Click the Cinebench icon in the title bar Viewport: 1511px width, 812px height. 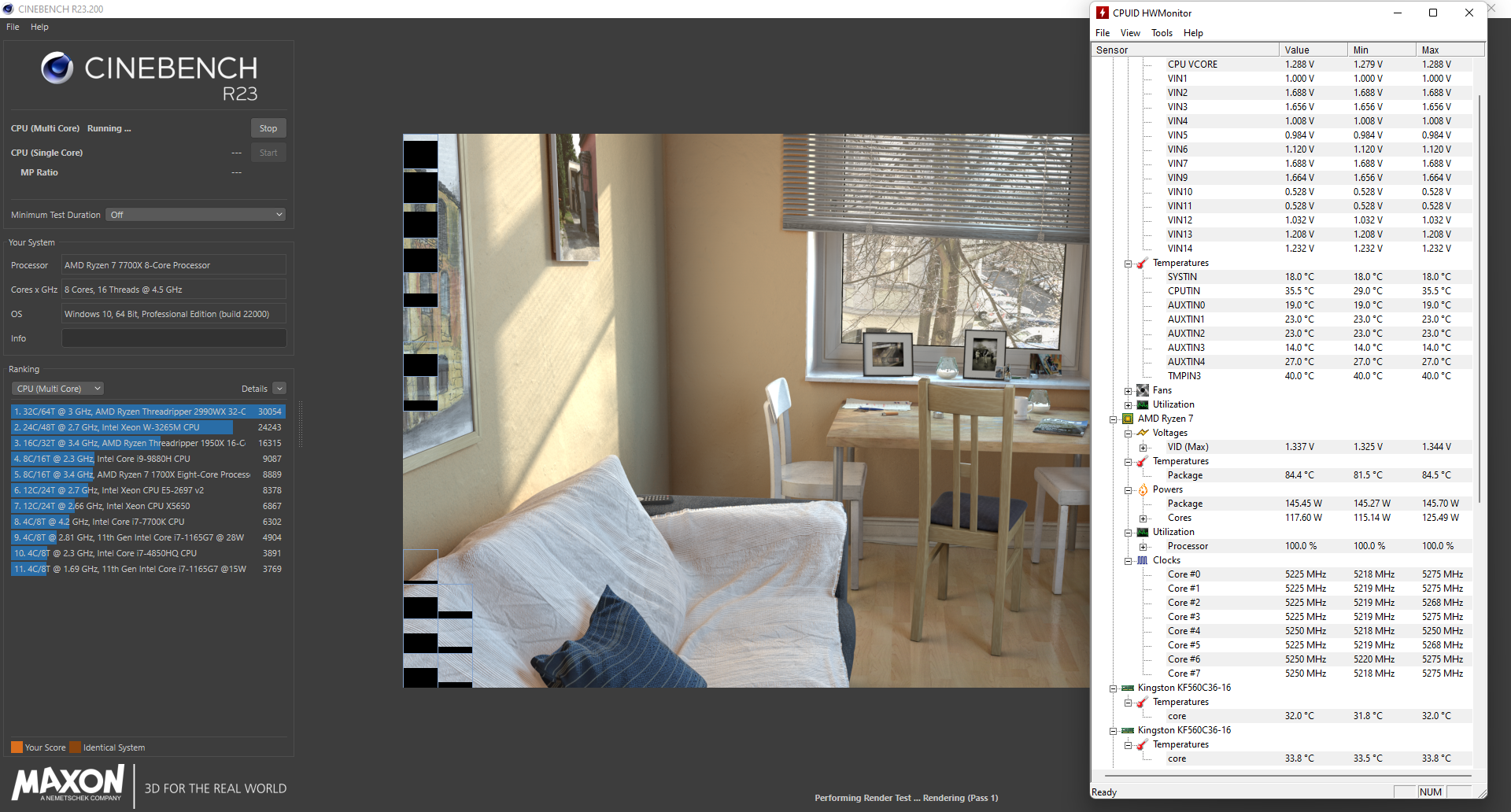pos(8,9)
